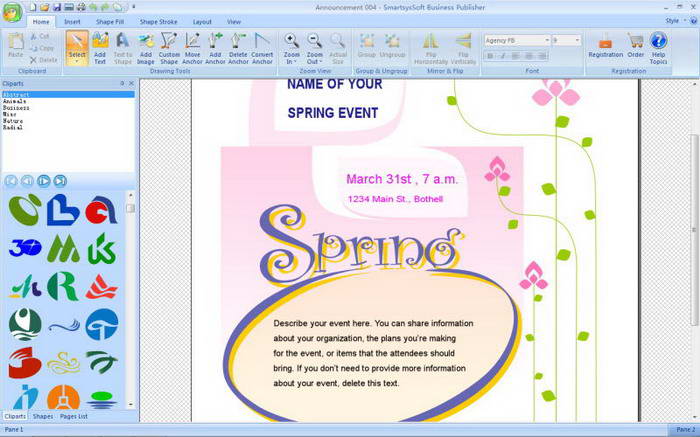
Task: Click the 'Describe your event here' paragraph
Action: point(373,353)
